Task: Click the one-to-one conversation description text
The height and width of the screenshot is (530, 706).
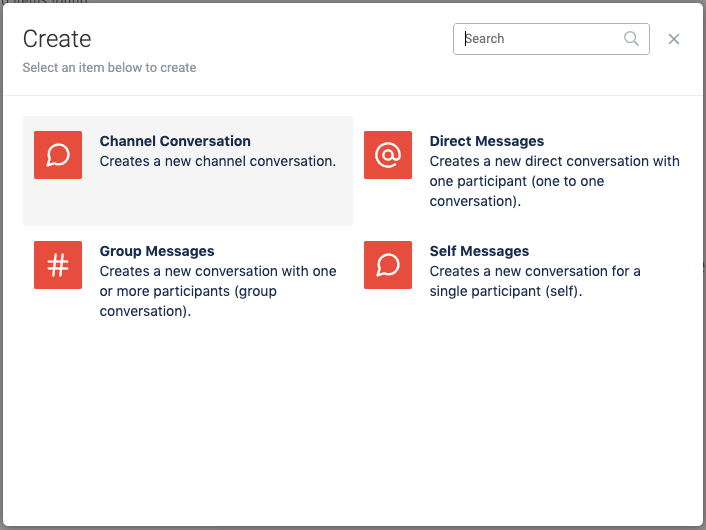Action: click(x=554, y=181)
